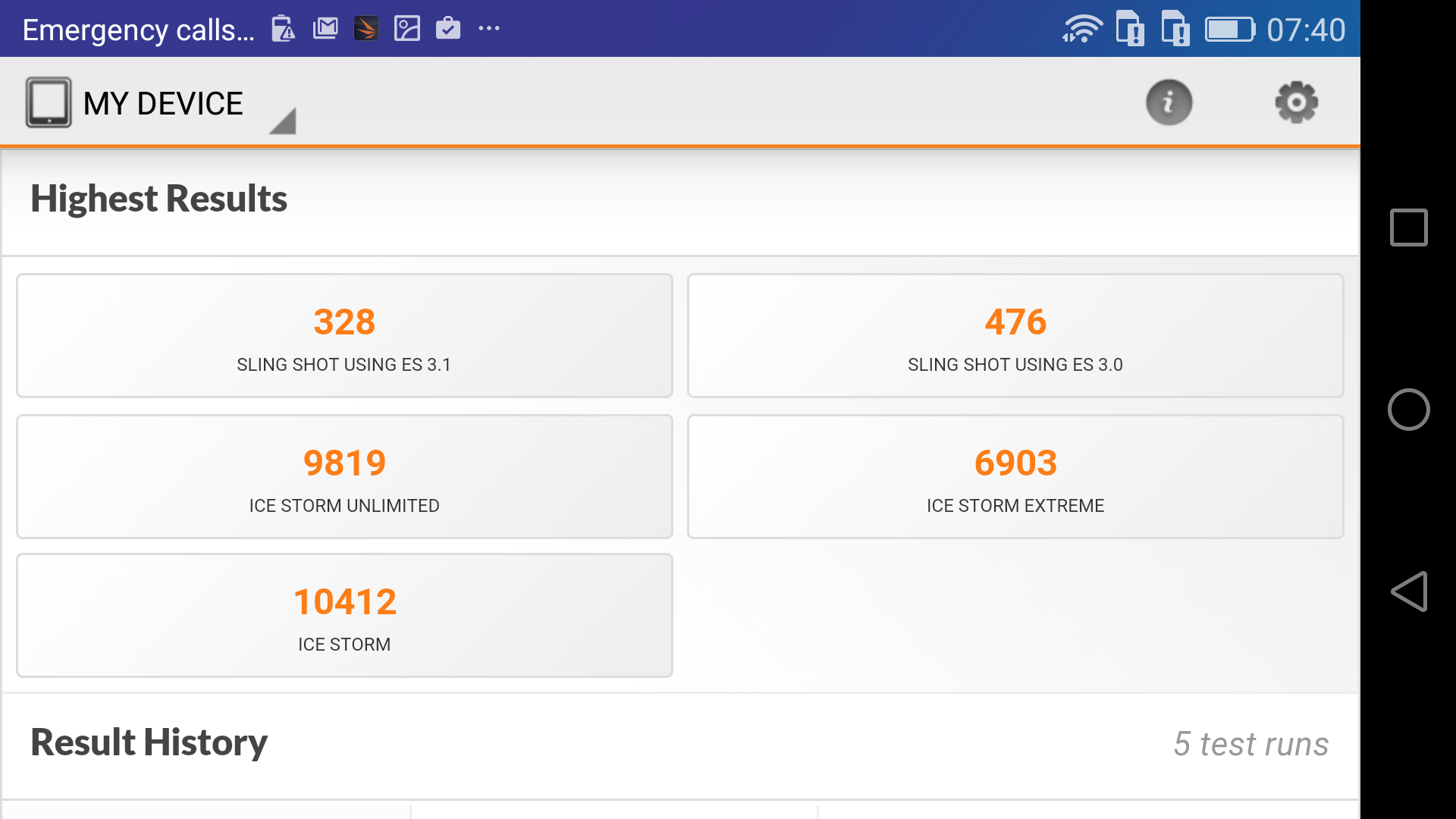
Task: Select the MY DEVICE title
Action: click(x=163, y=104)
